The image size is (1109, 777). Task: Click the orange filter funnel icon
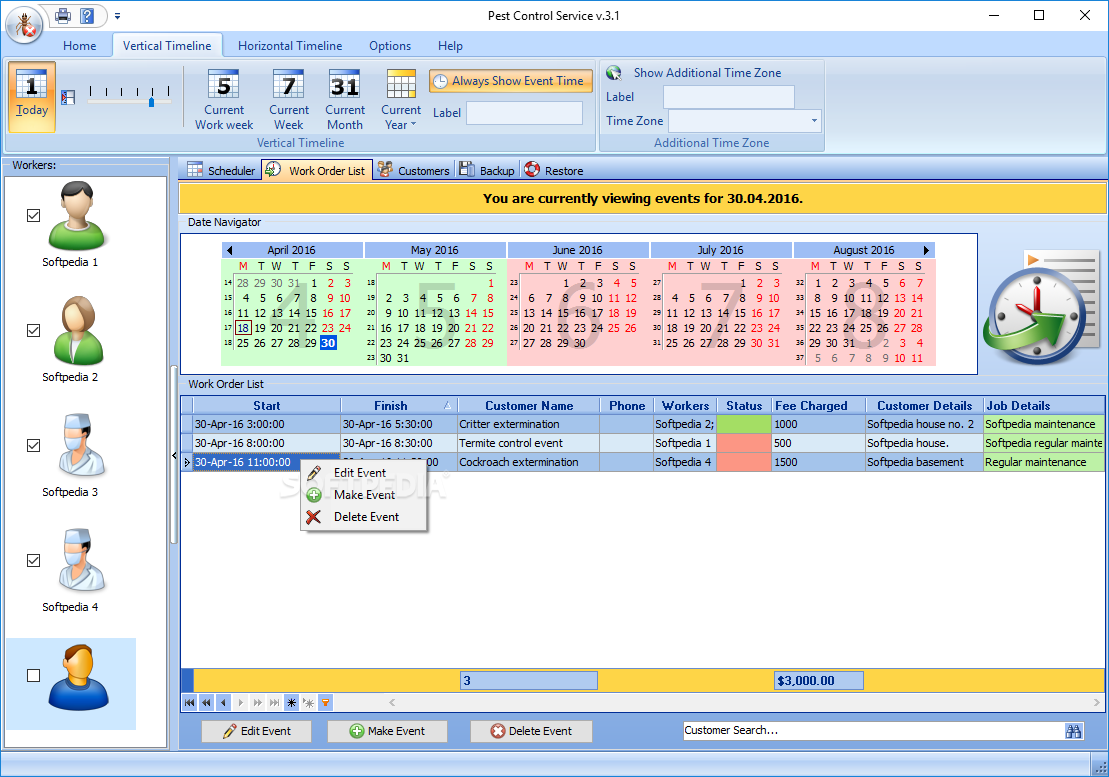(325, 703)
